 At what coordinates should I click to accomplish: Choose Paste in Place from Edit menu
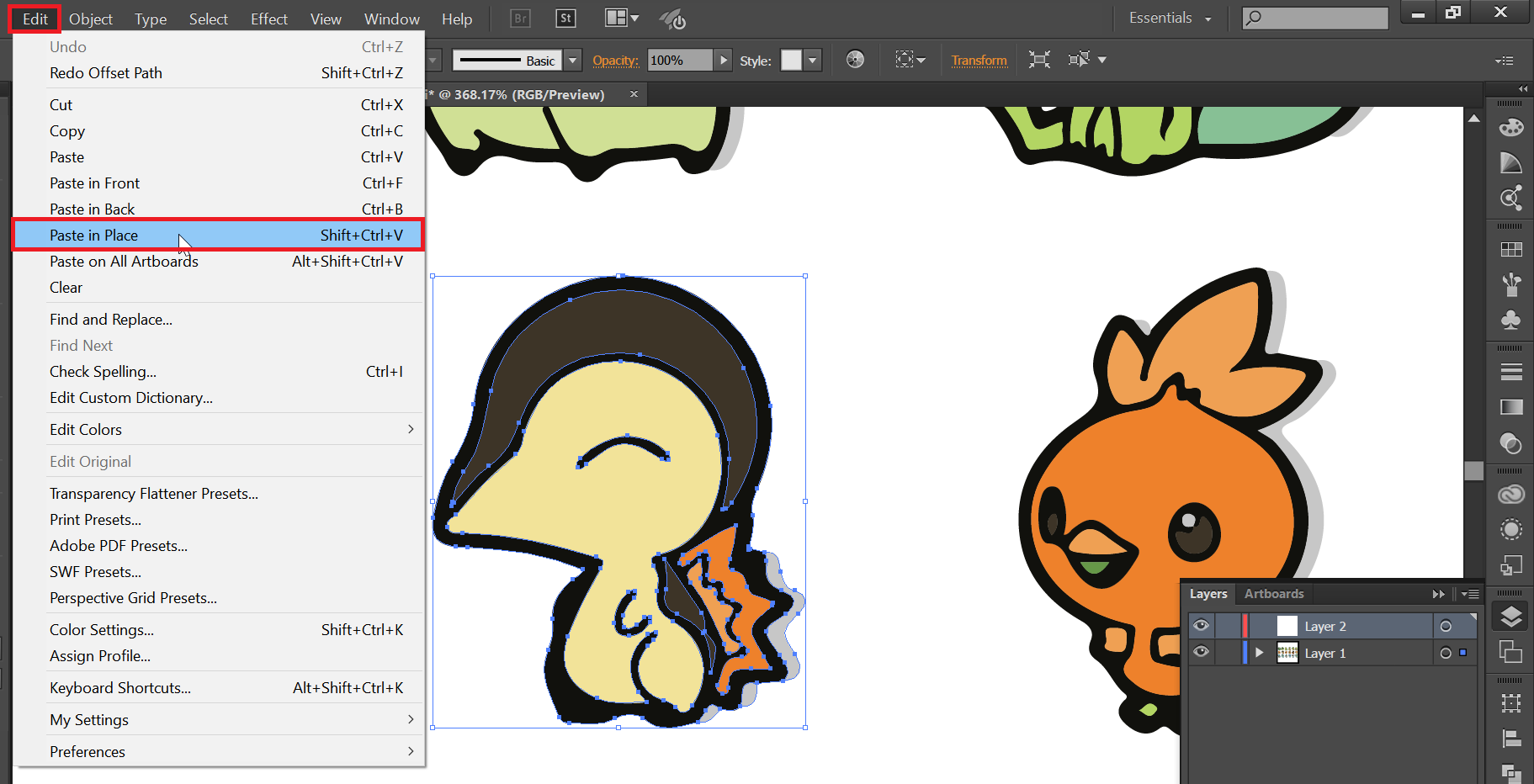(218, 235)
